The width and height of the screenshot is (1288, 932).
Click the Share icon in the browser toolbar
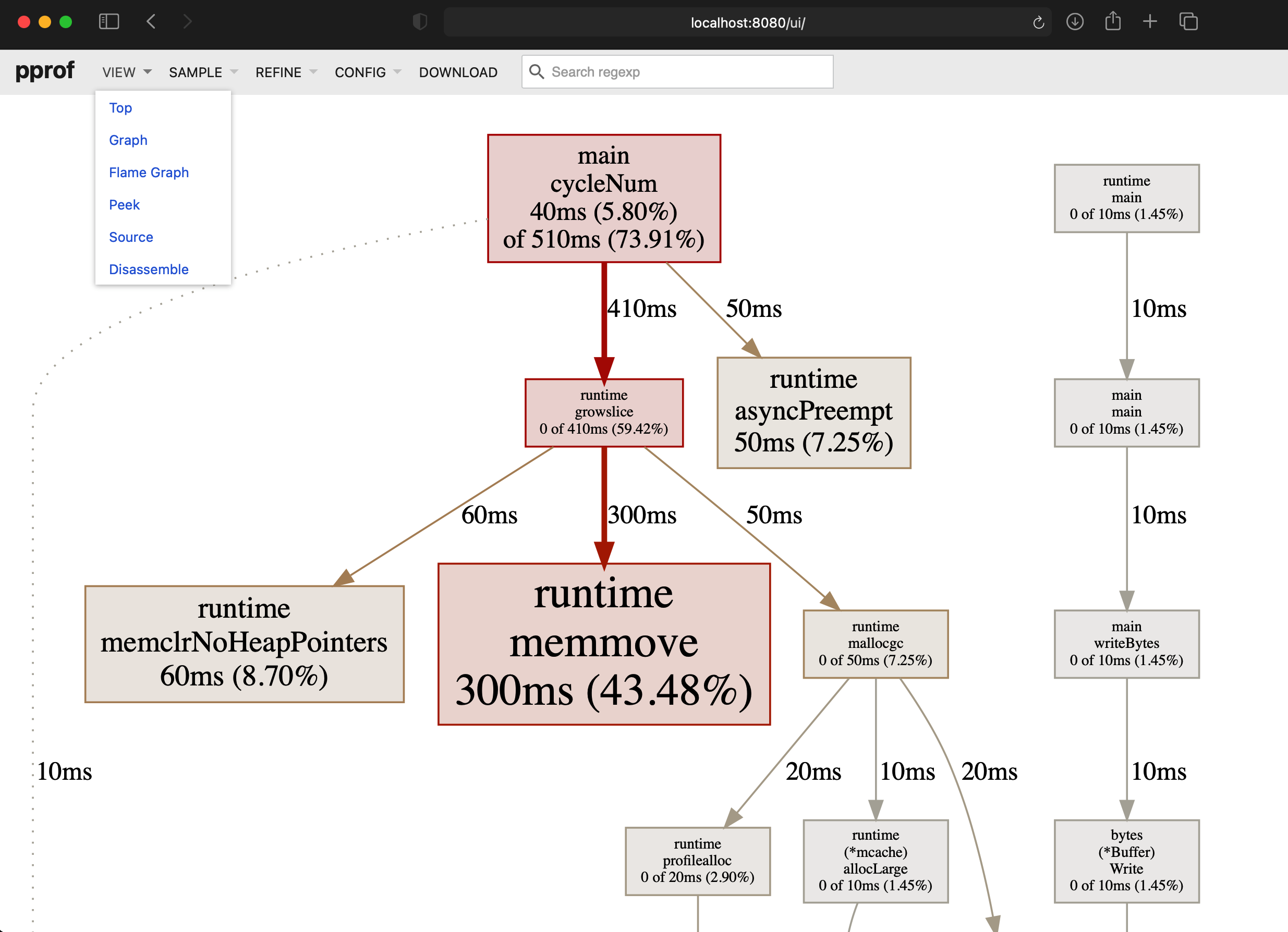click(1112, 21)
